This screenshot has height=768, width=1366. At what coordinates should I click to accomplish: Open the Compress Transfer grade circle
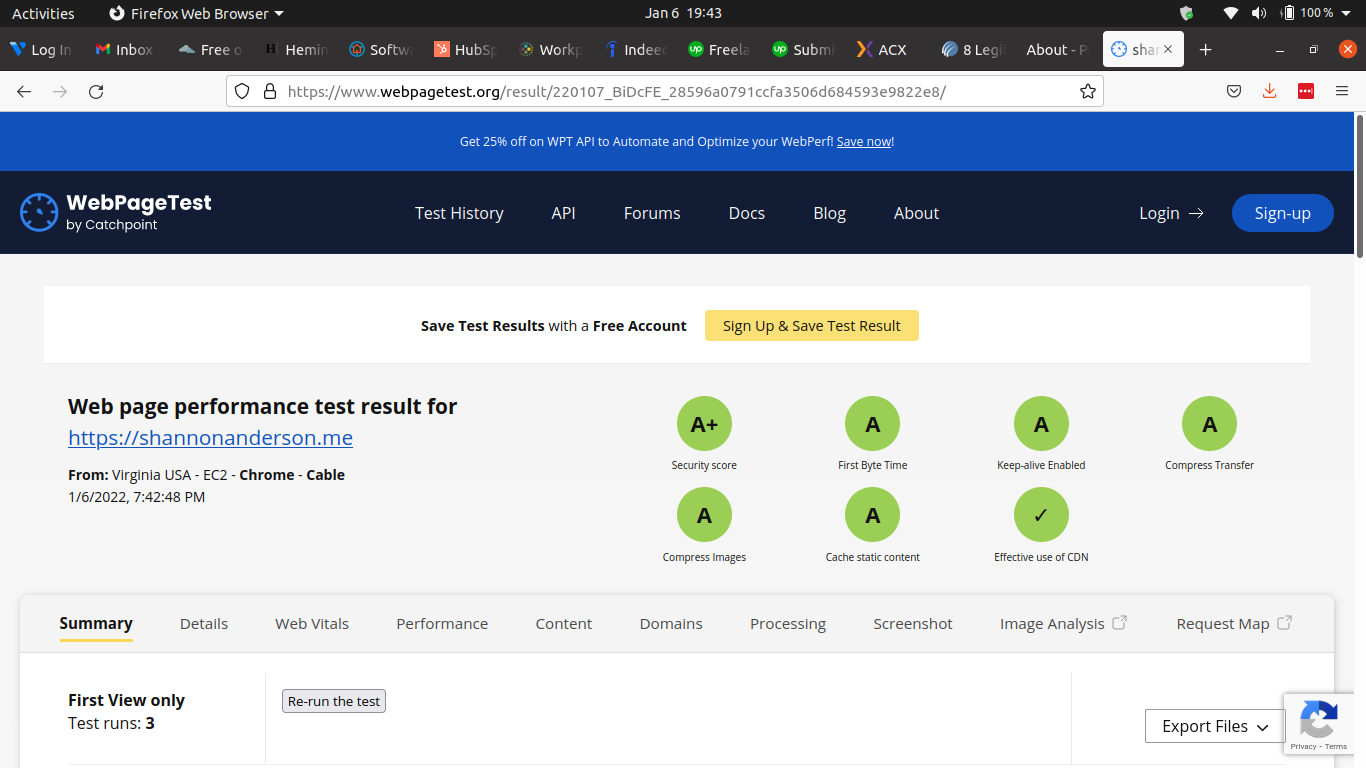(x=1209, y=424)
